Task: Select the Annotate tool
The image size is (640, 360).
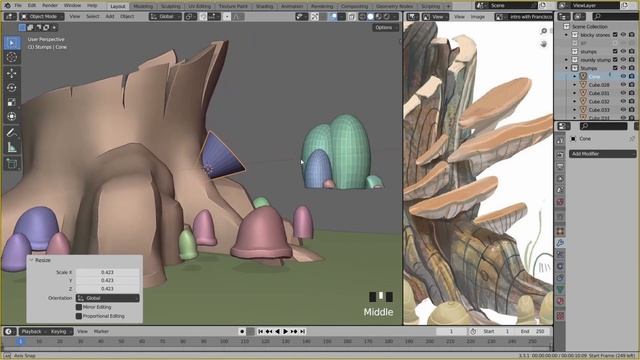Action: pos(12,133)
